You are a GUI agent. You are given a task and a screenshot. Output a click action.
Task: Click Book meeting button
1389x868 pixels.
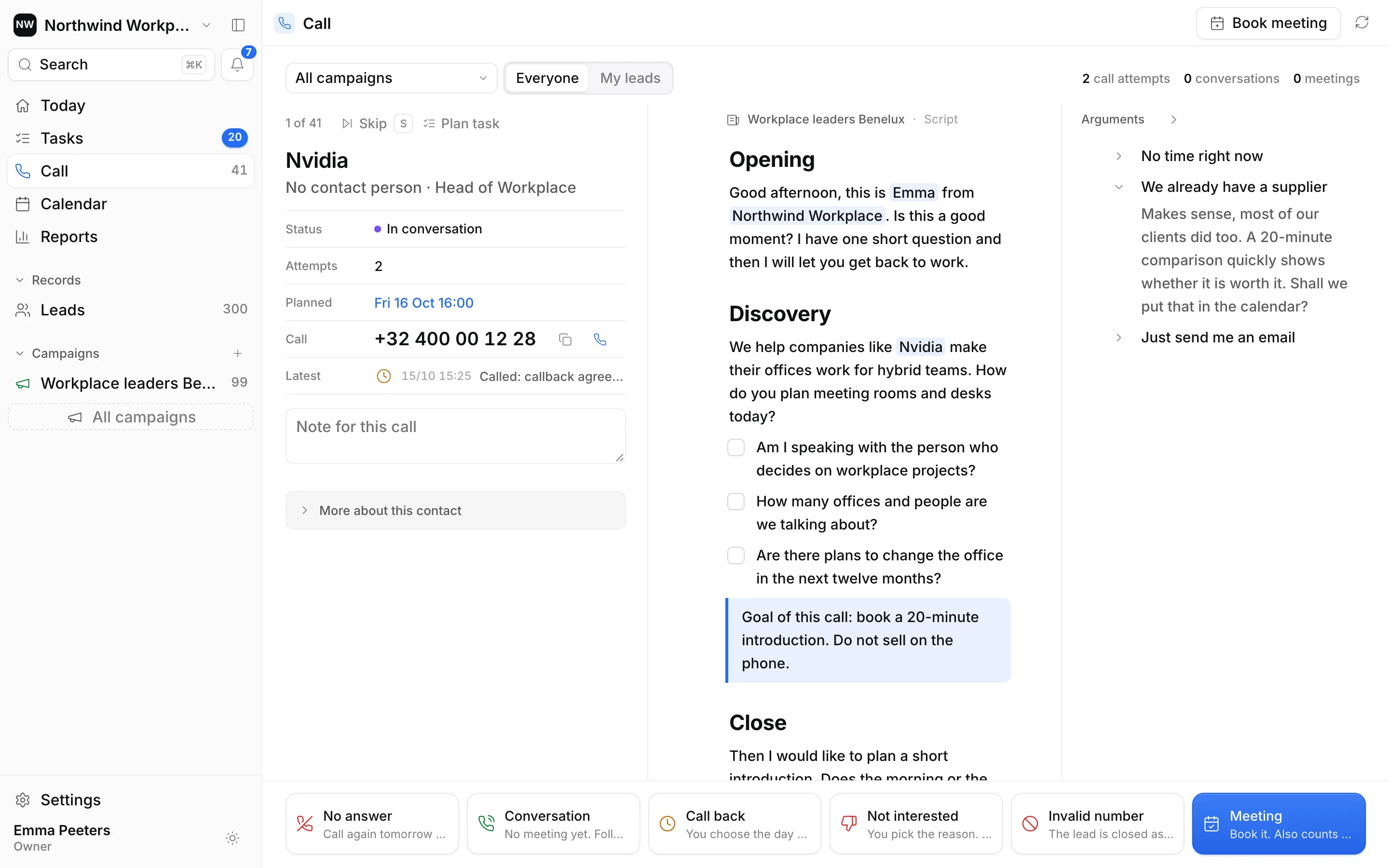1268,23
